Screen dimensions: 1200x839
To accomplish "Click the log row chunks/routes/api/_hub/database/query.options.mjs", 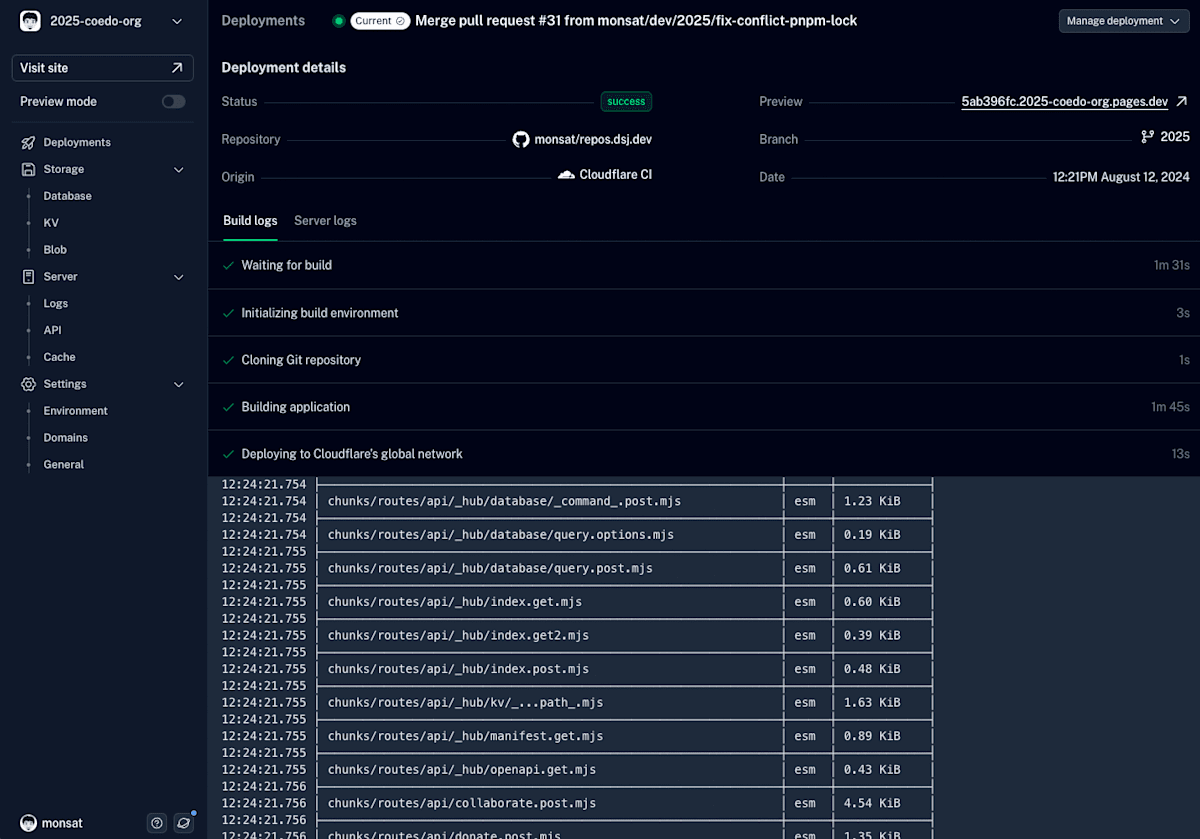I will point(501,535).
